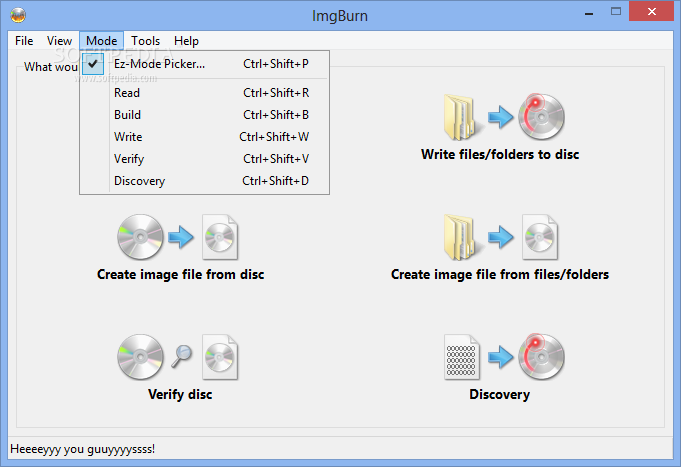
Task: Open the Tools menu
Action: pos(145,41)
